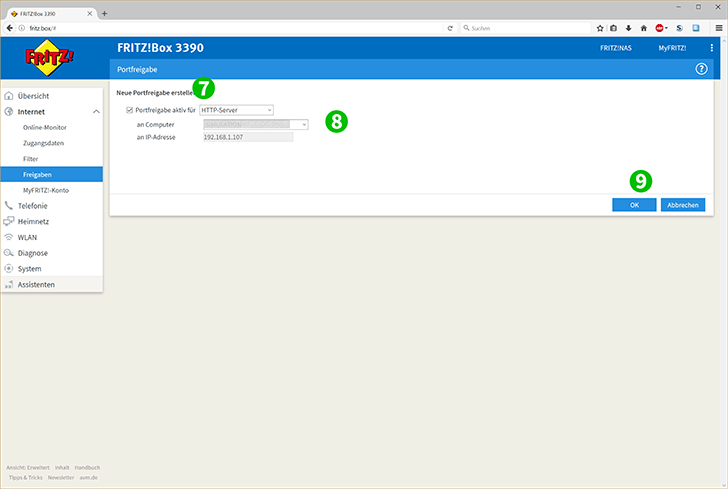This screenshot has height=489, width=728.
Task: Click the System gear icon
Action: 8,268
